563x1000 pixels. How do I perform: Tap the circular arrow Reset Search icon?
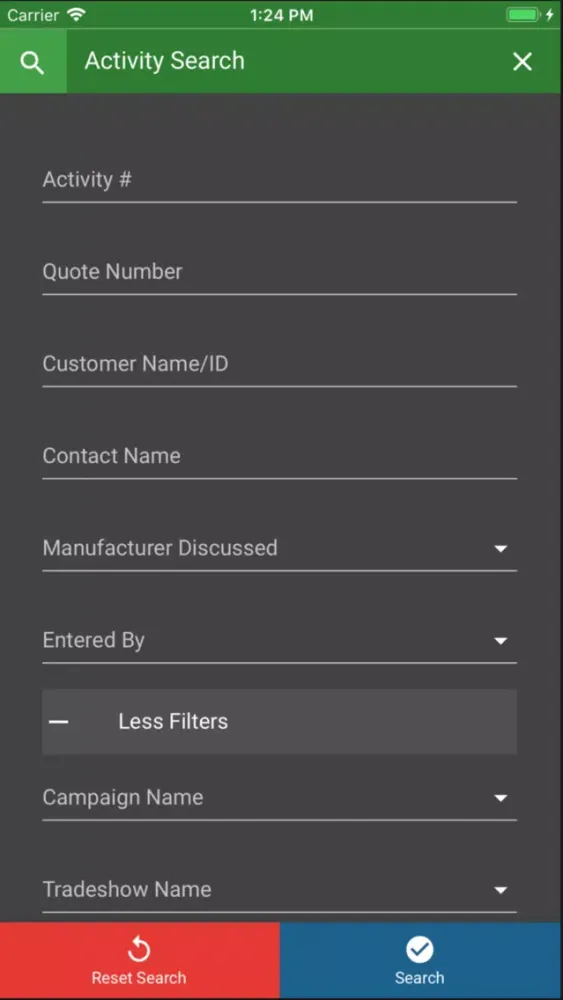(138, 949)
